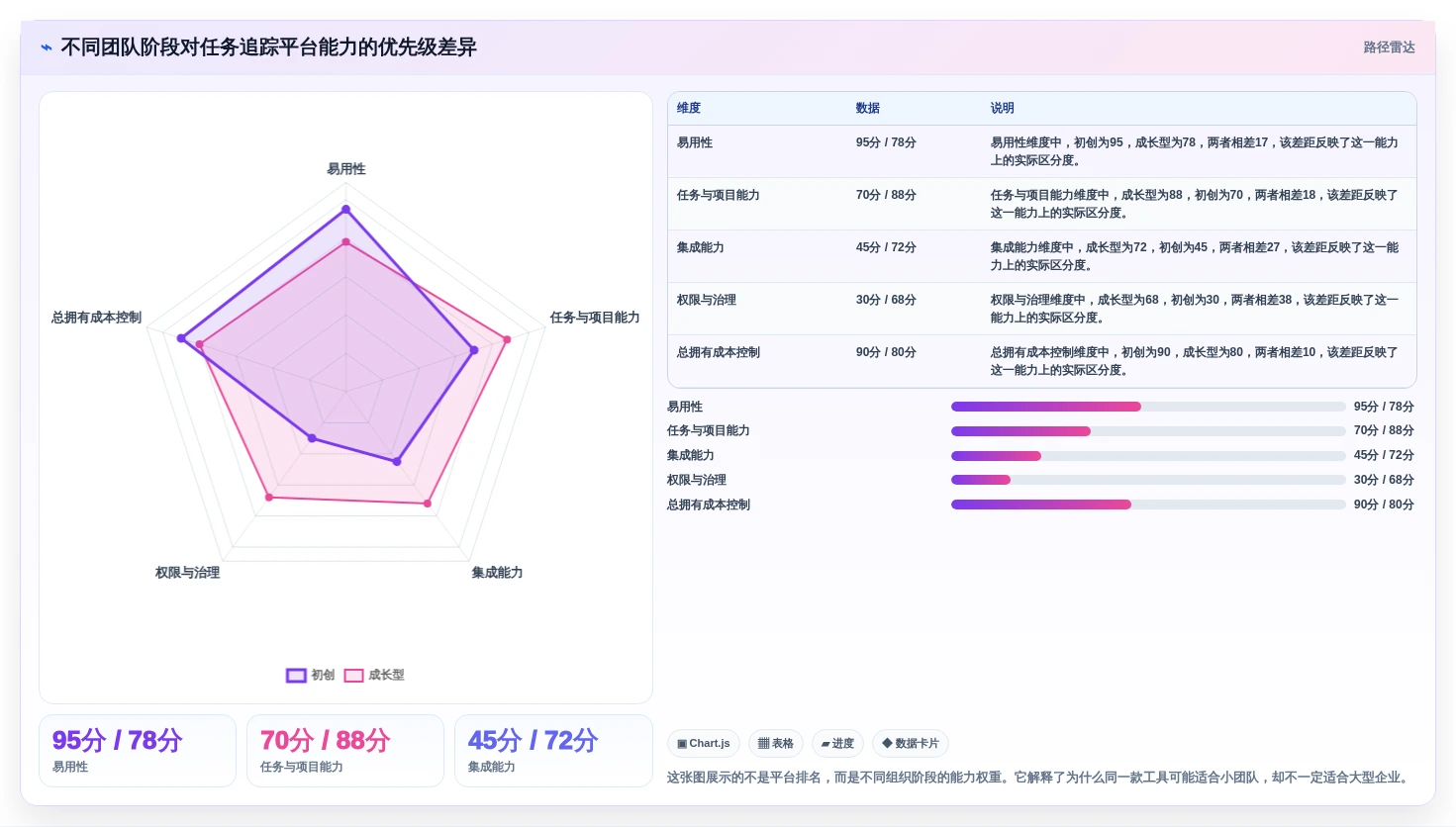Toggle the 初创 legend series
Screen dimensions: 1456x827
[310, 675]
